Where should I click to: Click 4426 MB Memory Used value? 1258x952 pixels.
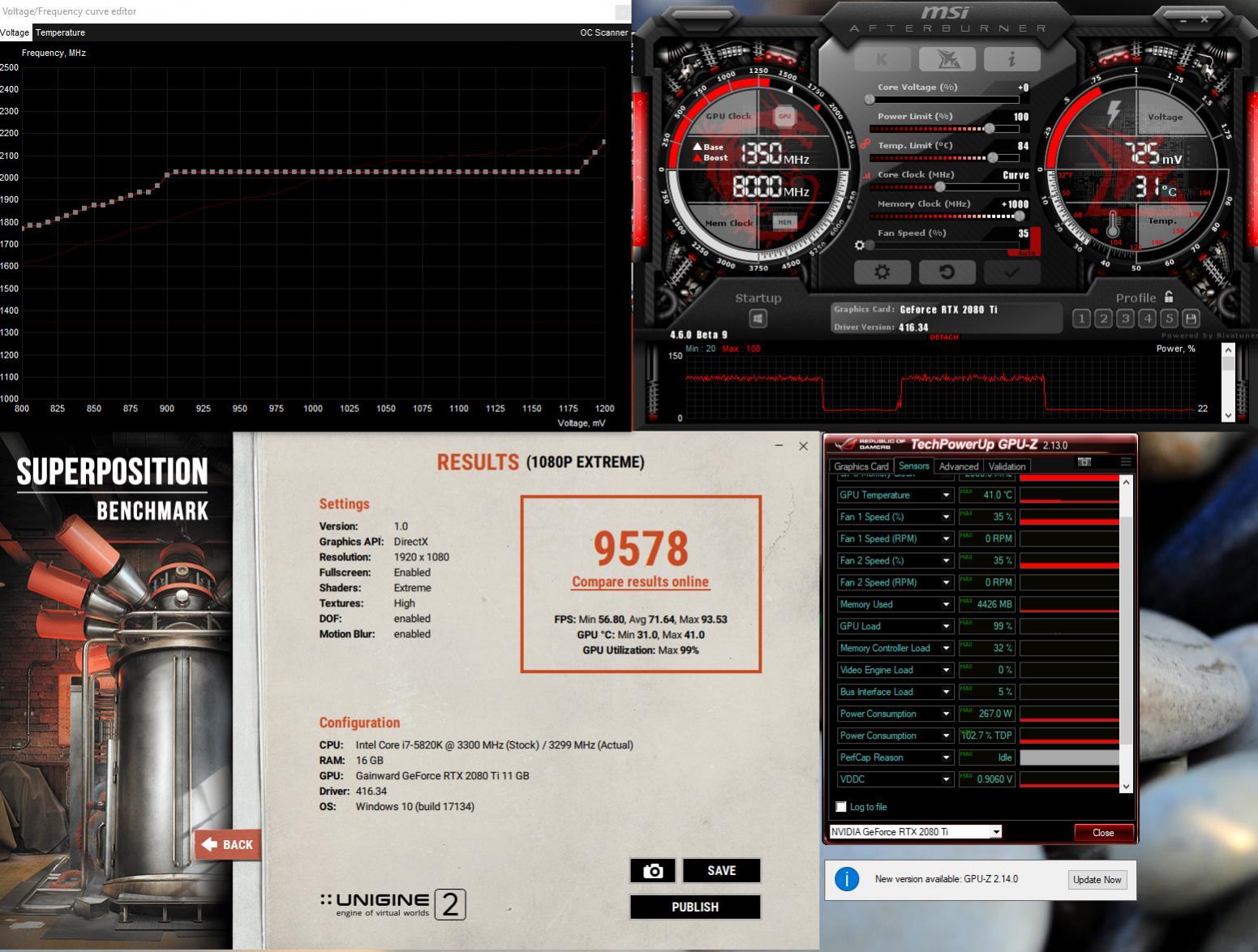(987, 605)
